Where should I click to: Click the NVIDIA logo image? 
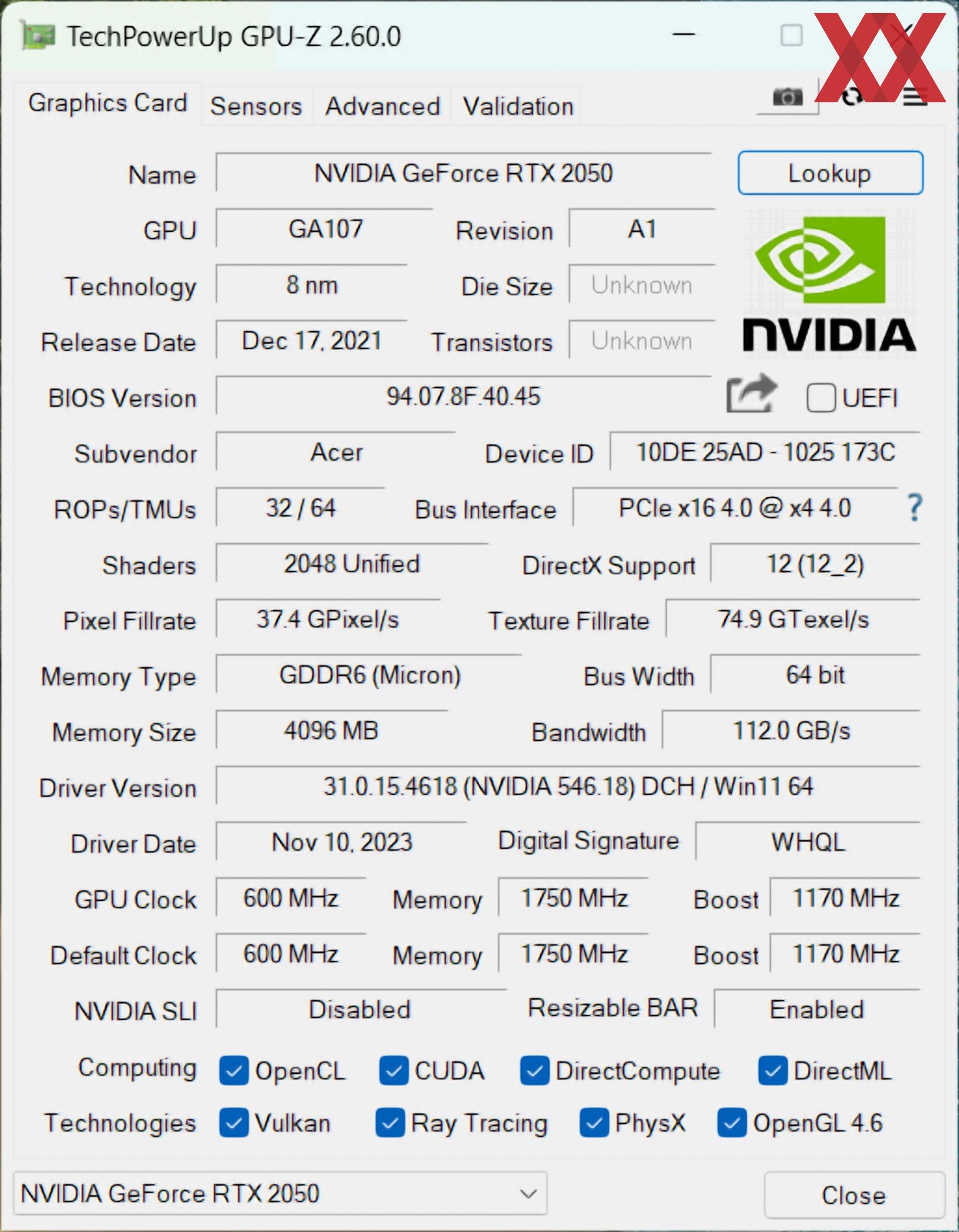point(829,282)
